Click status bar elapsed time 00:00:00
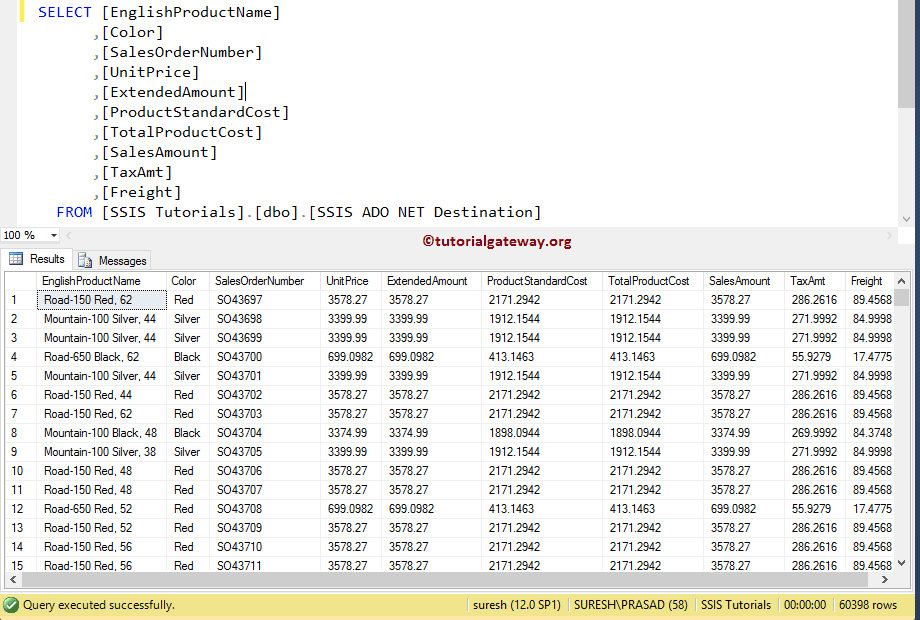 pyautogui.click(x=805, y=605)
